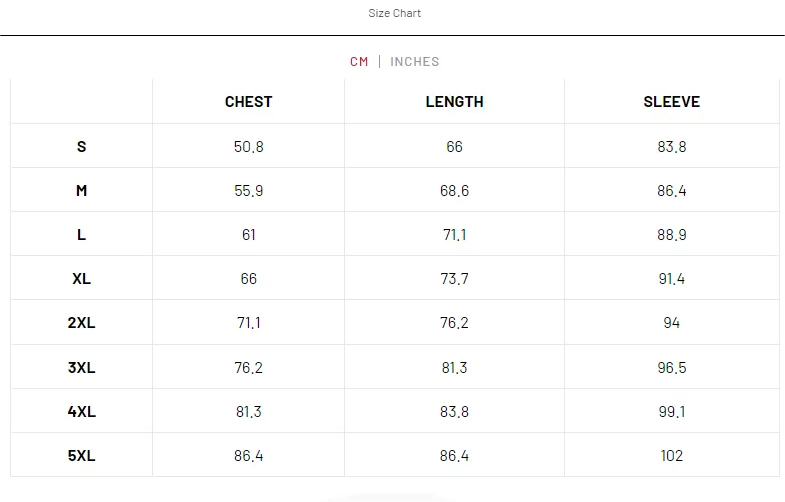Viewport: 785px width, 502px height.
Task: Click length value 68,6 for size M
Action: coord(454,190)
